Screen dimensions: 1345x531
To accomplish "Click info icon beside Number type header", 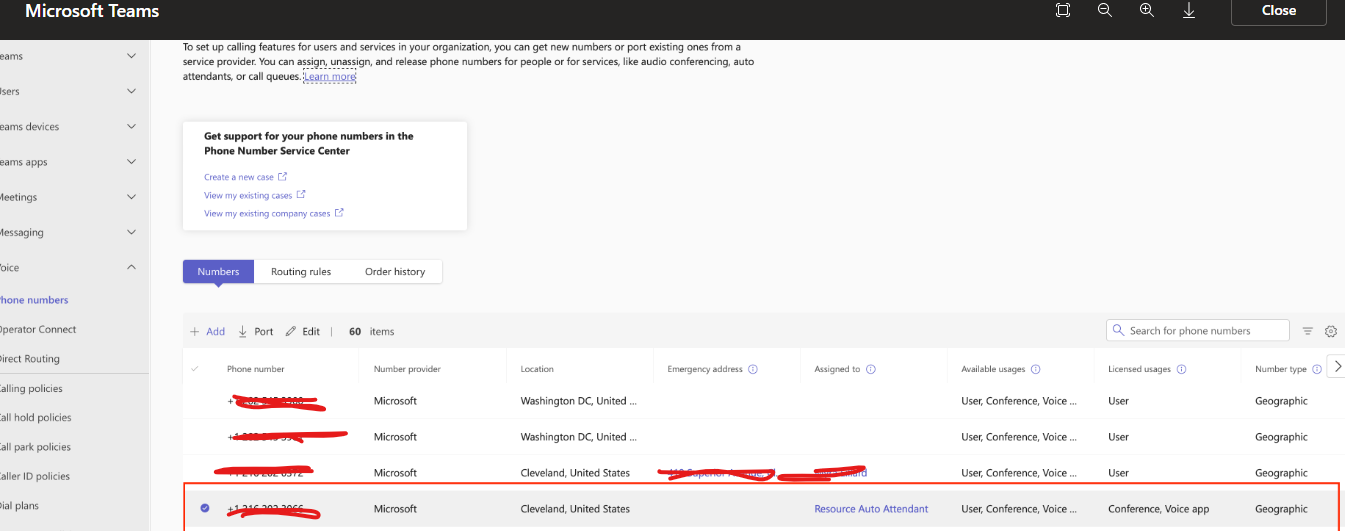I will coord(1317,369).
